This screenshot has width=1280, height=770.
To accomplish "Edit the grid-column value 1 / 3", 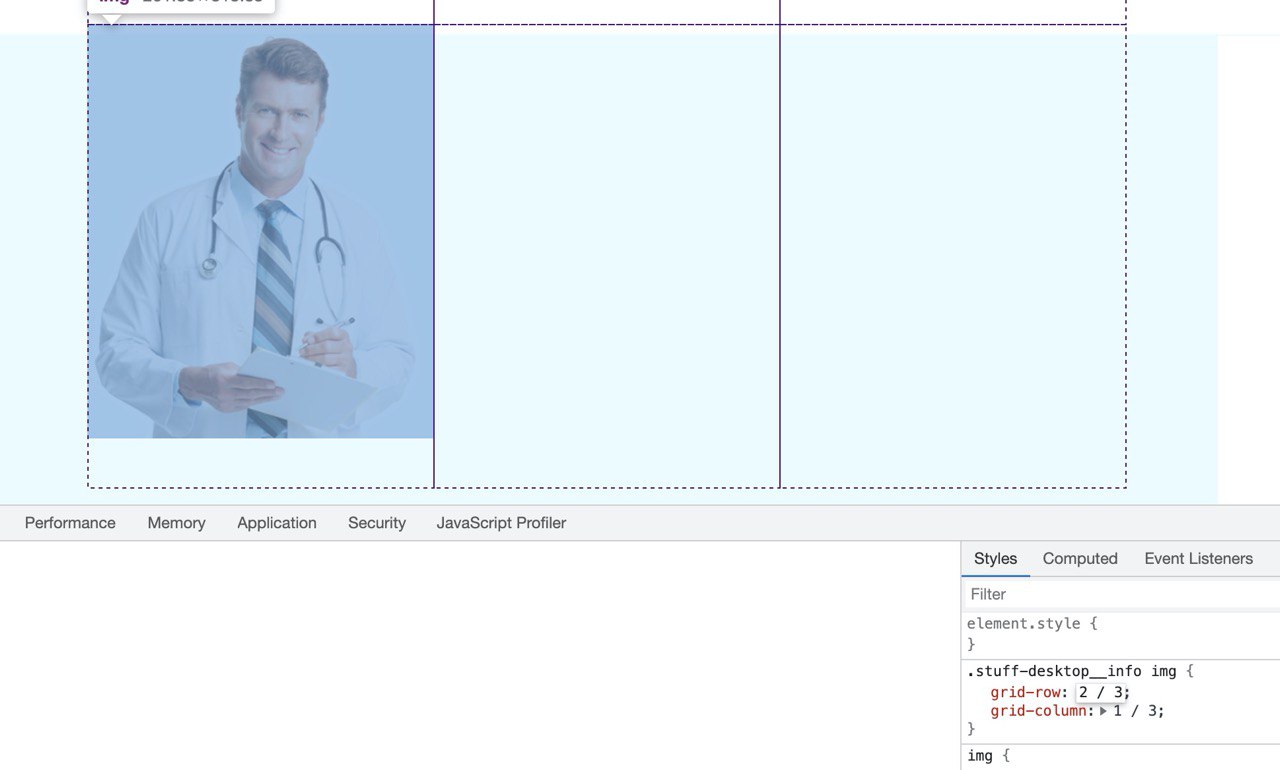I will (x=1137, y=712).
